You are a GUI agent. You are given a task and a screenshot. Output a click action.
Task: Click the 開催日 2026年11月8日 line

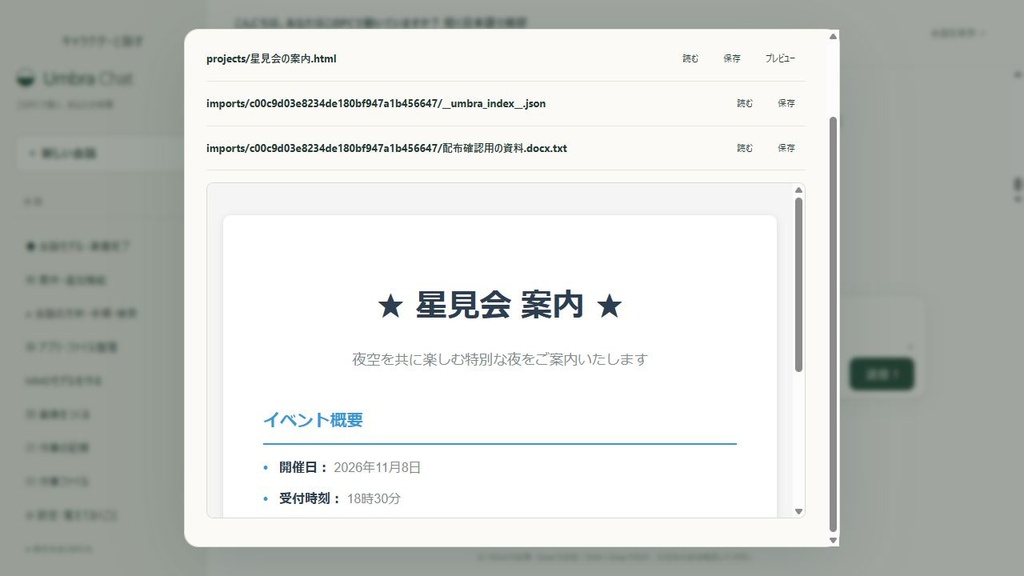click(x=350, y=468)
